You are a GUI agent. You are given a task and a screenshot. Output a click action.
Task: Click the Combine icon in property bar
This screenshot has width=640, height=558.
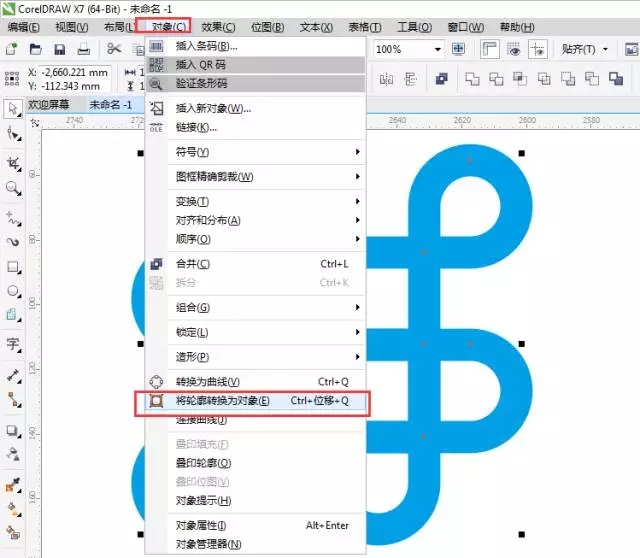click(x=442, y=78)
